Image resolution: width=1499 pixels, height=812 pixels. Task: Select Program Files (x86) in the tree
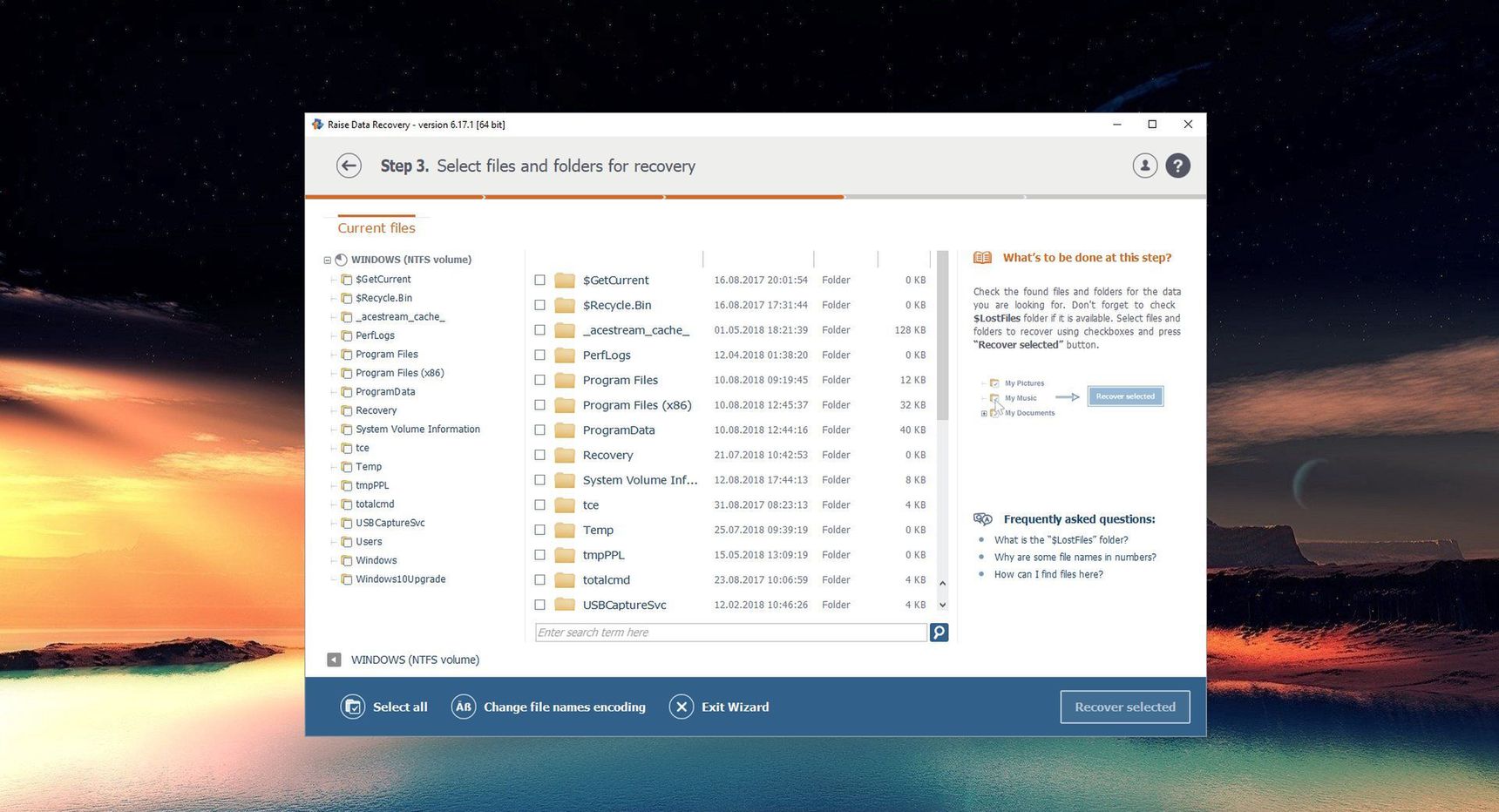click(399, 373)
